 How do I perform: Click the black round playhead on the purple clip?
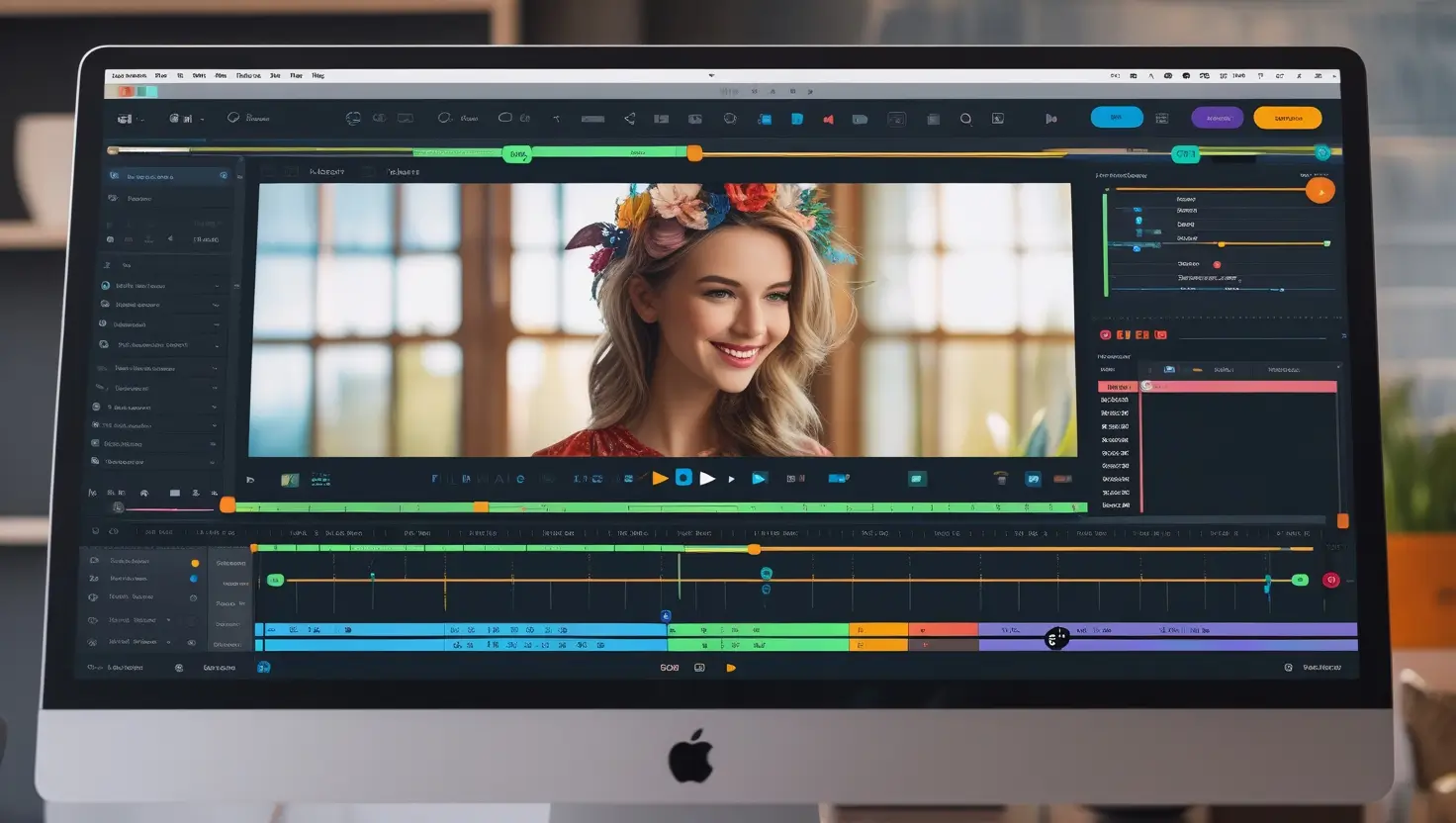(x=1056, y=638)
